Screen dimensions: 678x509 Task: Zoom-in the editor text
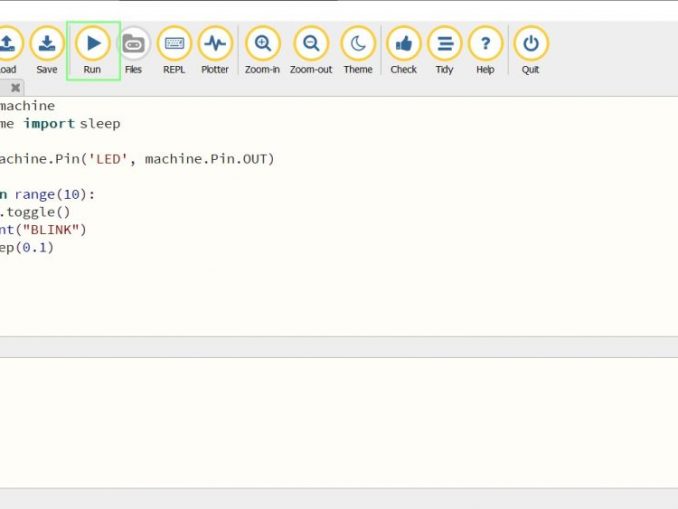click(x=262, y=50)
